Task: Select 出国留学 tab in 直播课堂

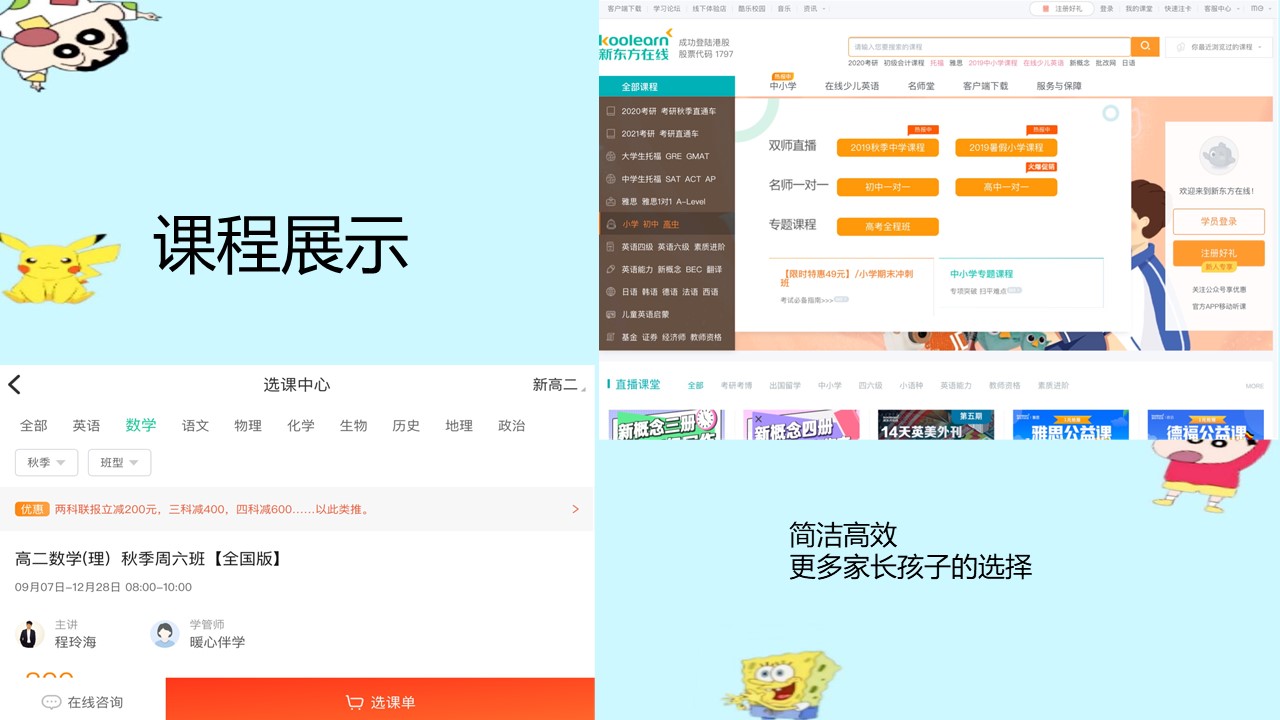Action: [785, 385]
